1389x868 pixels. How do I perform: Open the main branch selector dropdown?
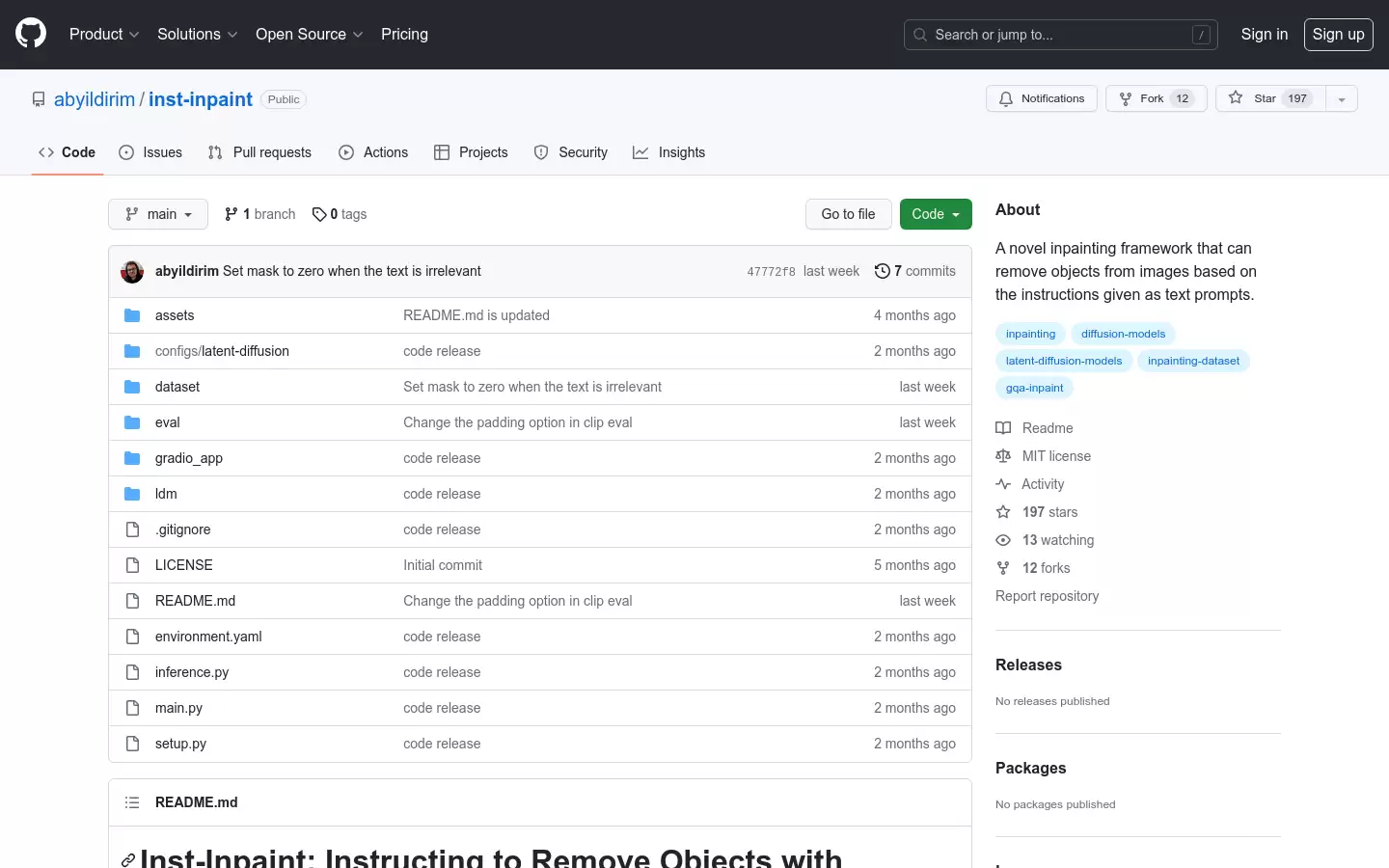pos(158,214)
